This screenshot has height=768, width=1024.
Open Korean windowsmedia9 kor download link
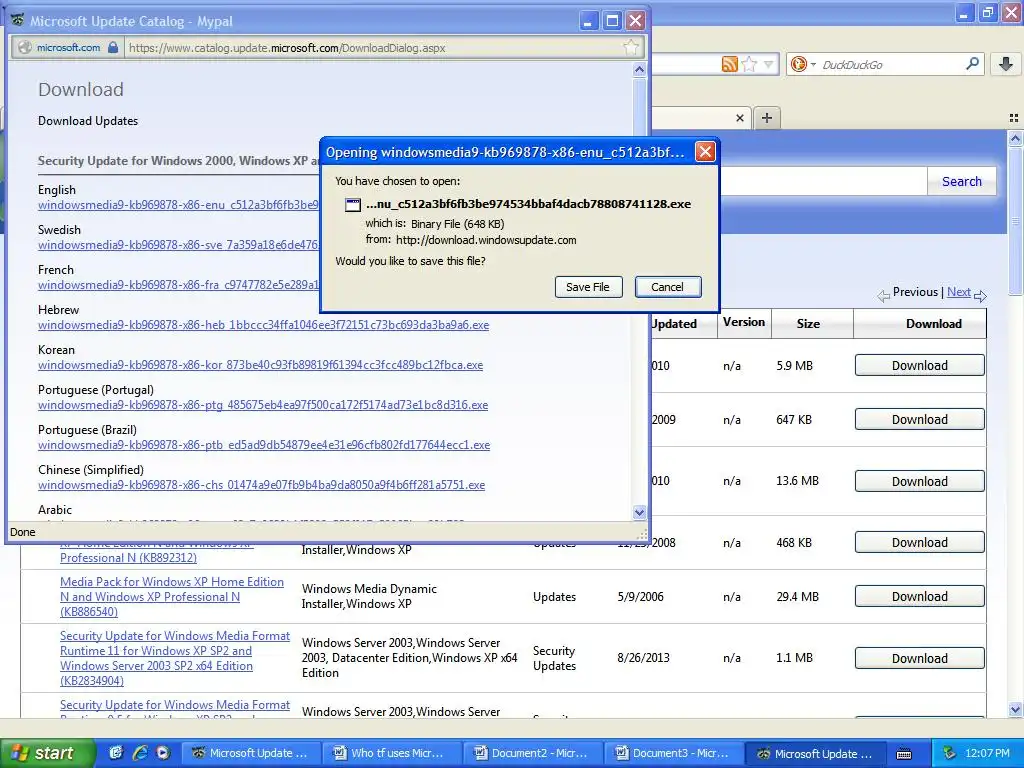click(261, 364)
